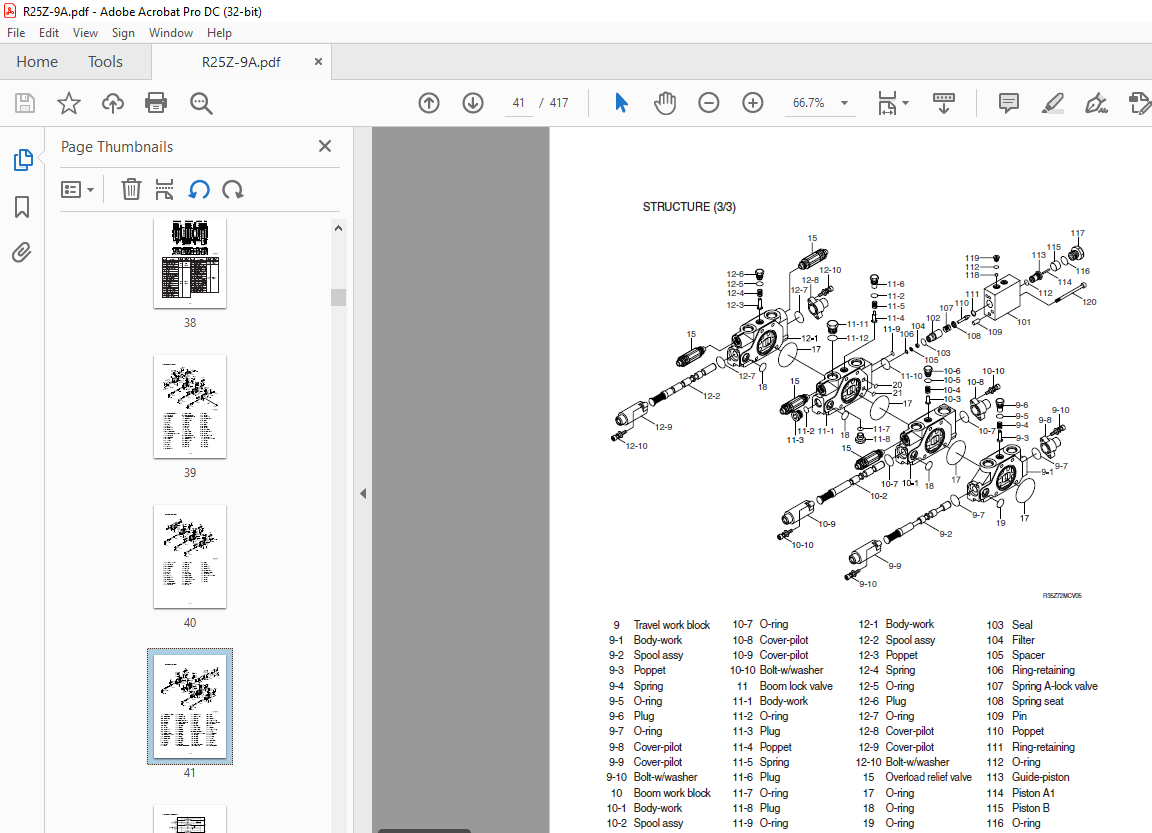Select page 39 thumbnail
This screenshot has width=1152, height=833.
[x=190, y=406]
